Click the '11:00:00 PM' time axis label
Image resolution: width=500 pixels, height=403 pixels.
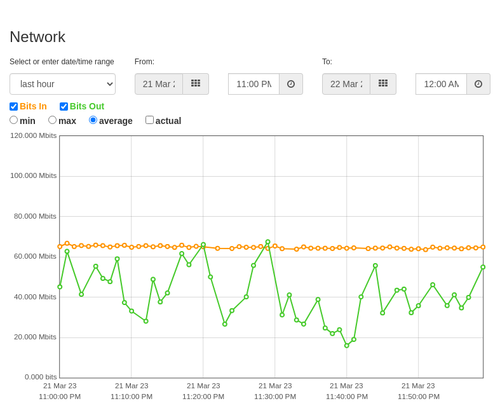click(60, 397)
